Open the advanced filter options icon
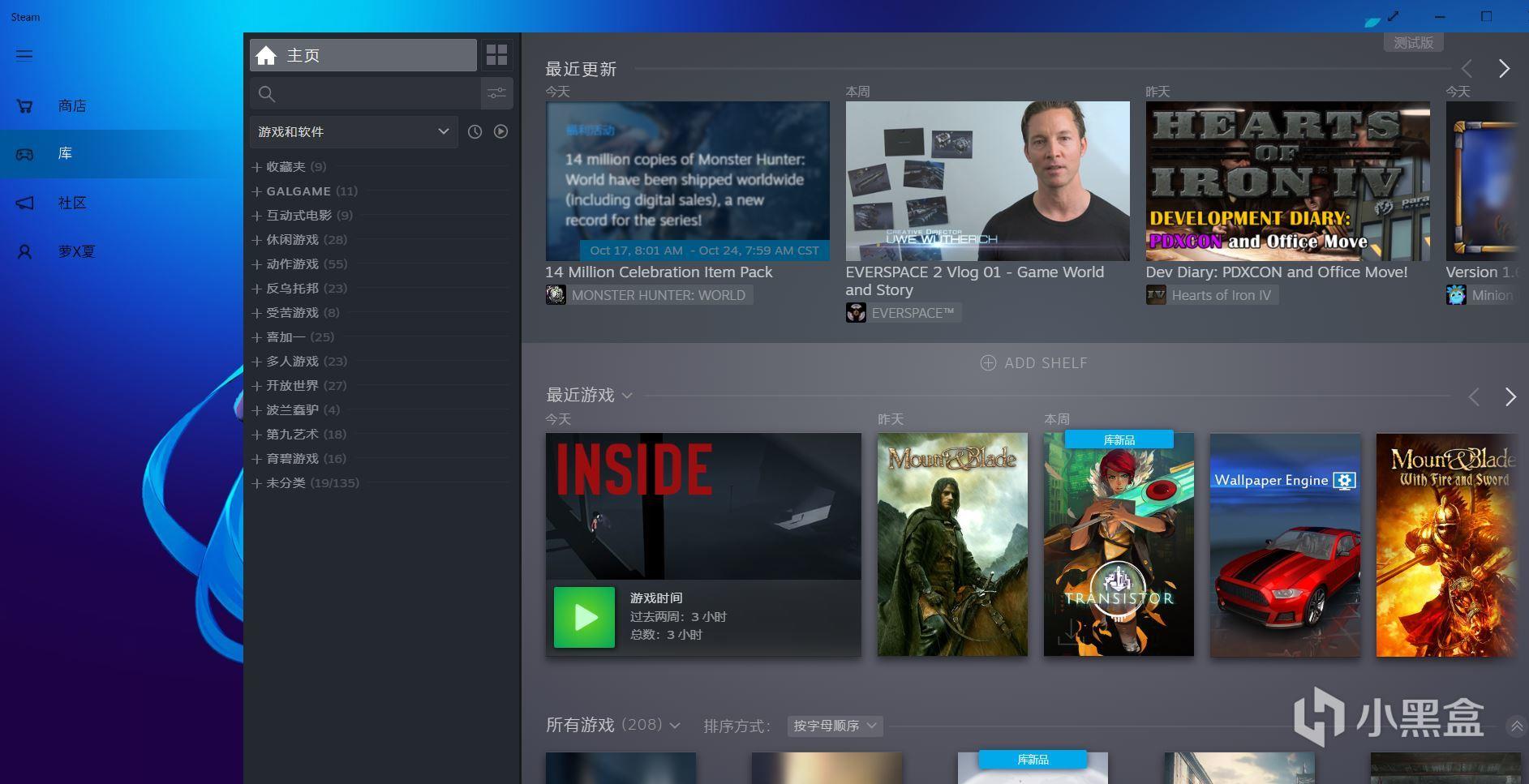 [496, 93]
